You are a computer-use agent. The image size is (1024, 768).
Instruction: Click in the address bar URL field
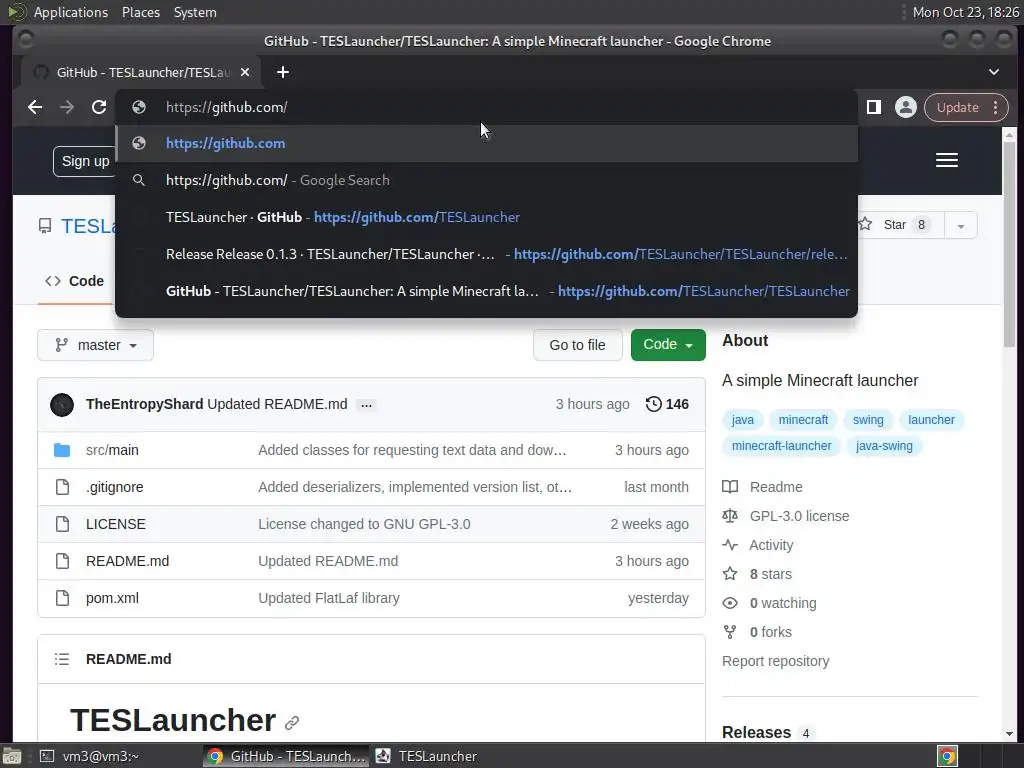click(x=487, y=107)
